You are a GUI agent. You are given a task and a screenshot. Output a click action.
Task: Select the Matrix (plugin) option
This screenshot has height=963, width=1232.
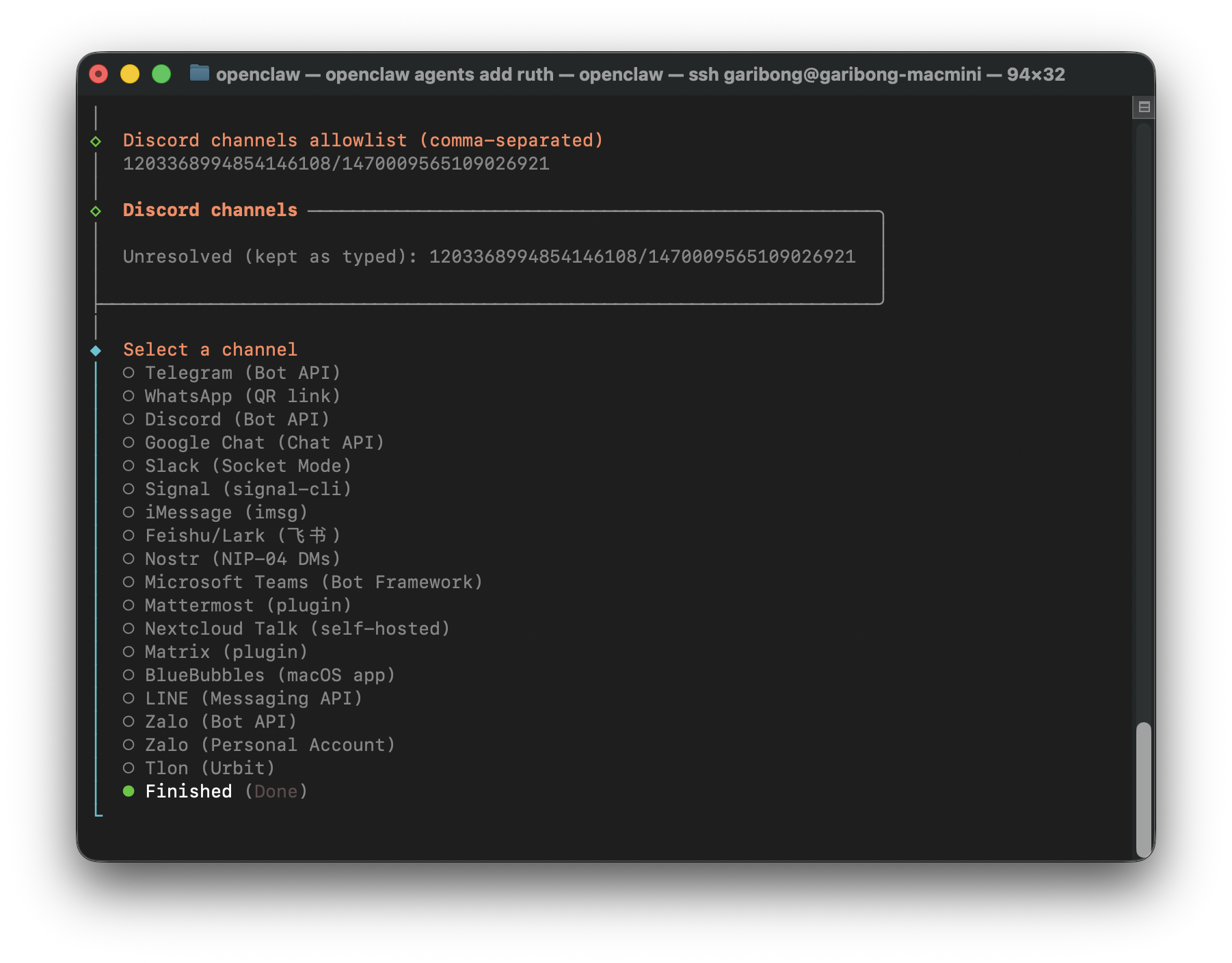pyautogui.click(x=215, y=652)
